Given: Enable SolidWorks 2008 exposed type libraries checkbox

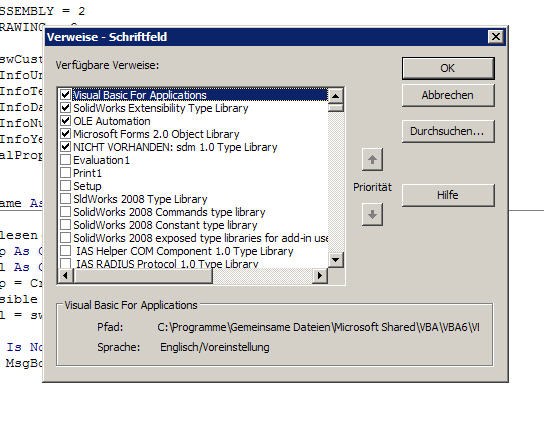Looking at the screenshot, I should point(65,238).
